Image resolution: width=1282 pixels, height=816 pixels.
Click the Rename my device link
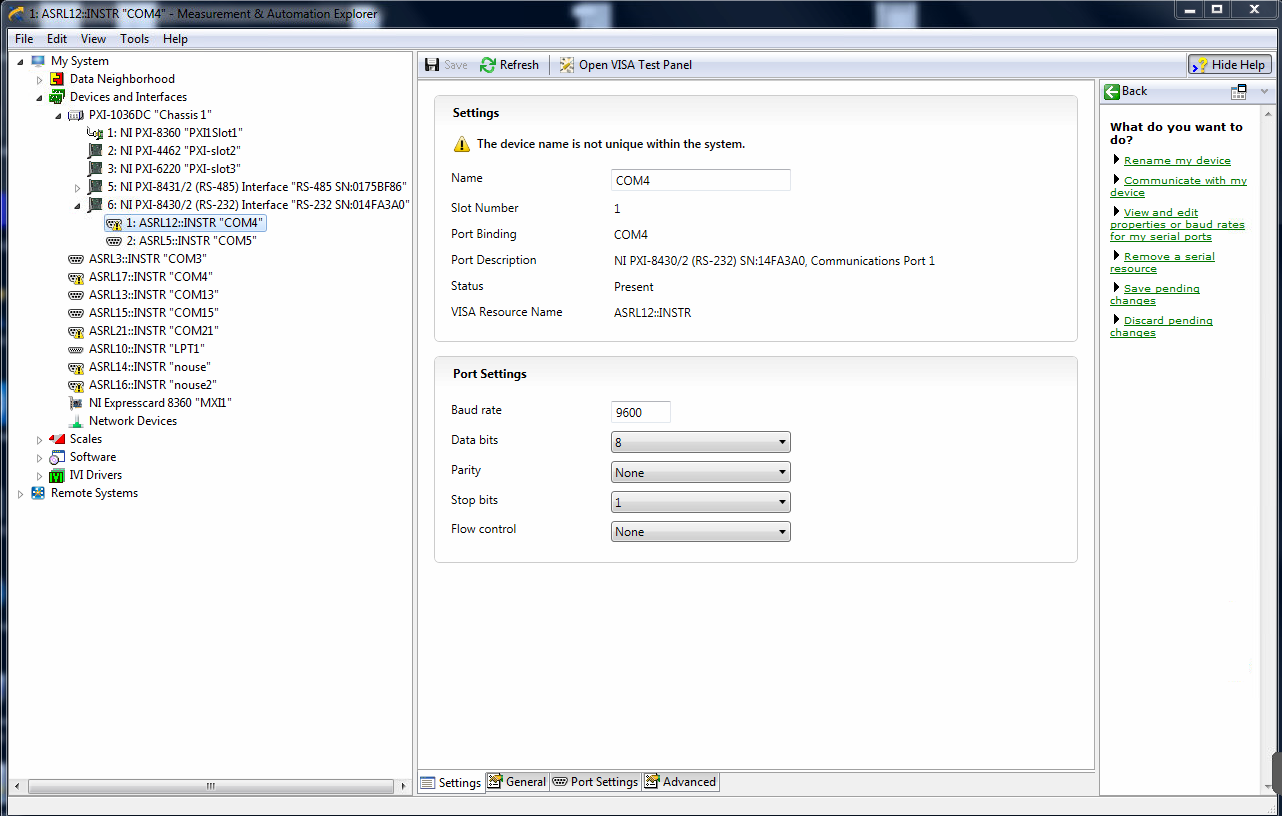(1176, 160)
